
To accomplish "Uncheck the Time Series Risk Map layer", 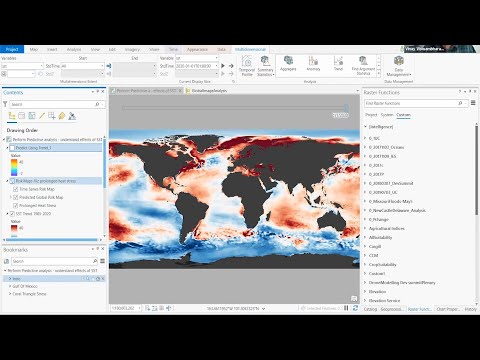I will [15, 189].
